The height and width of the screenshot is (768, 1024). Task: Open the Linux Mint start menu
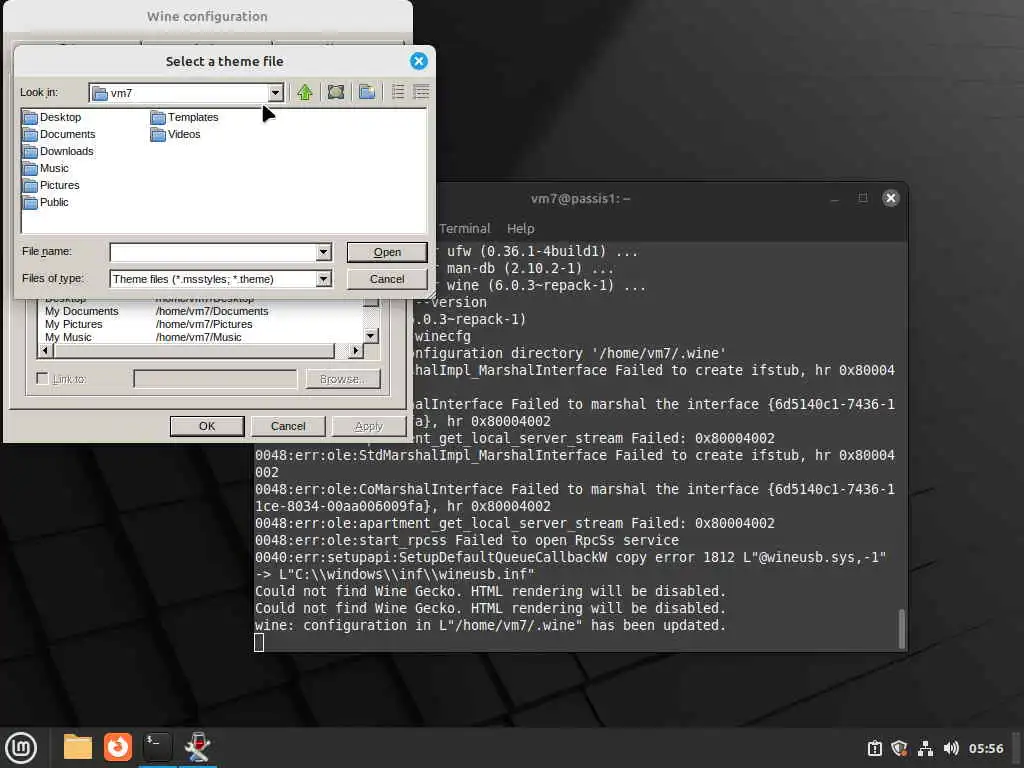pos(21,748)
